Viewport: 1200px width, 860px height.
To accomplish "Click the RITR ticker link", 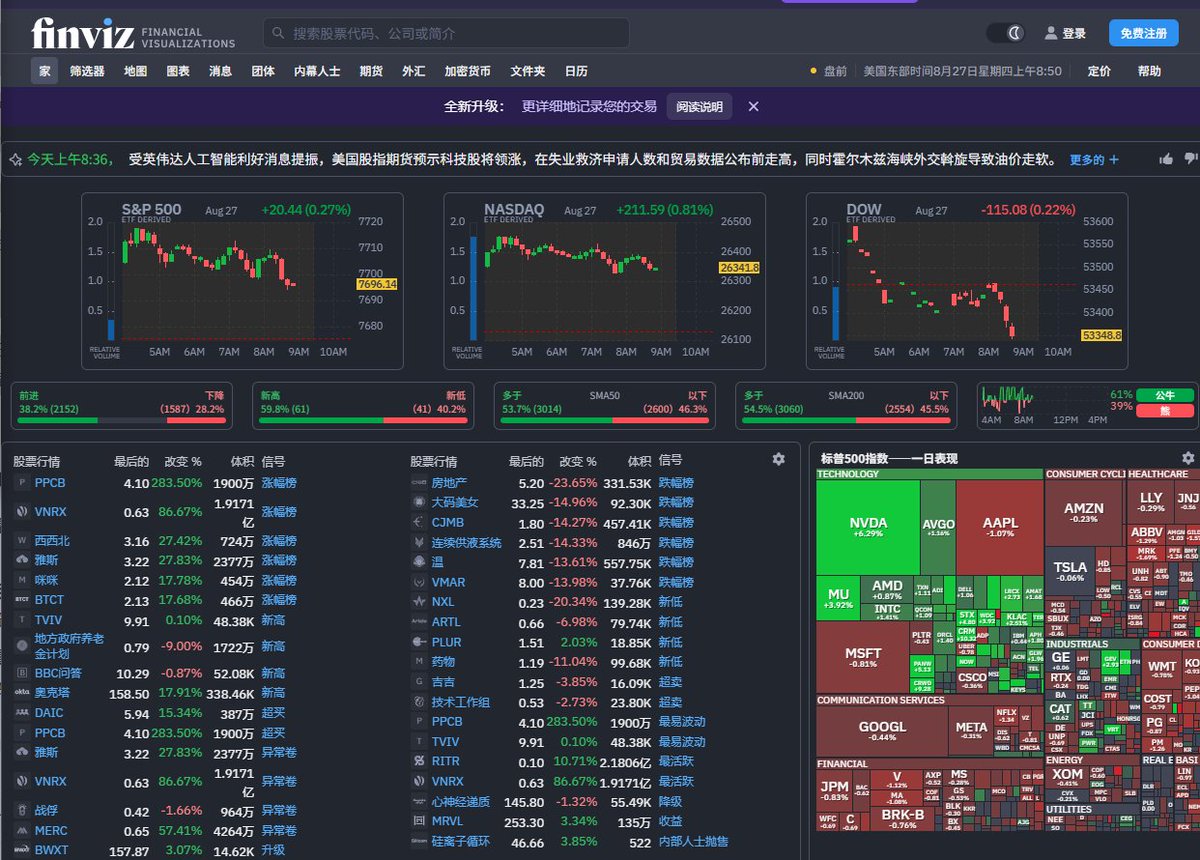I will pyautogui.click(x=446, y=761).
